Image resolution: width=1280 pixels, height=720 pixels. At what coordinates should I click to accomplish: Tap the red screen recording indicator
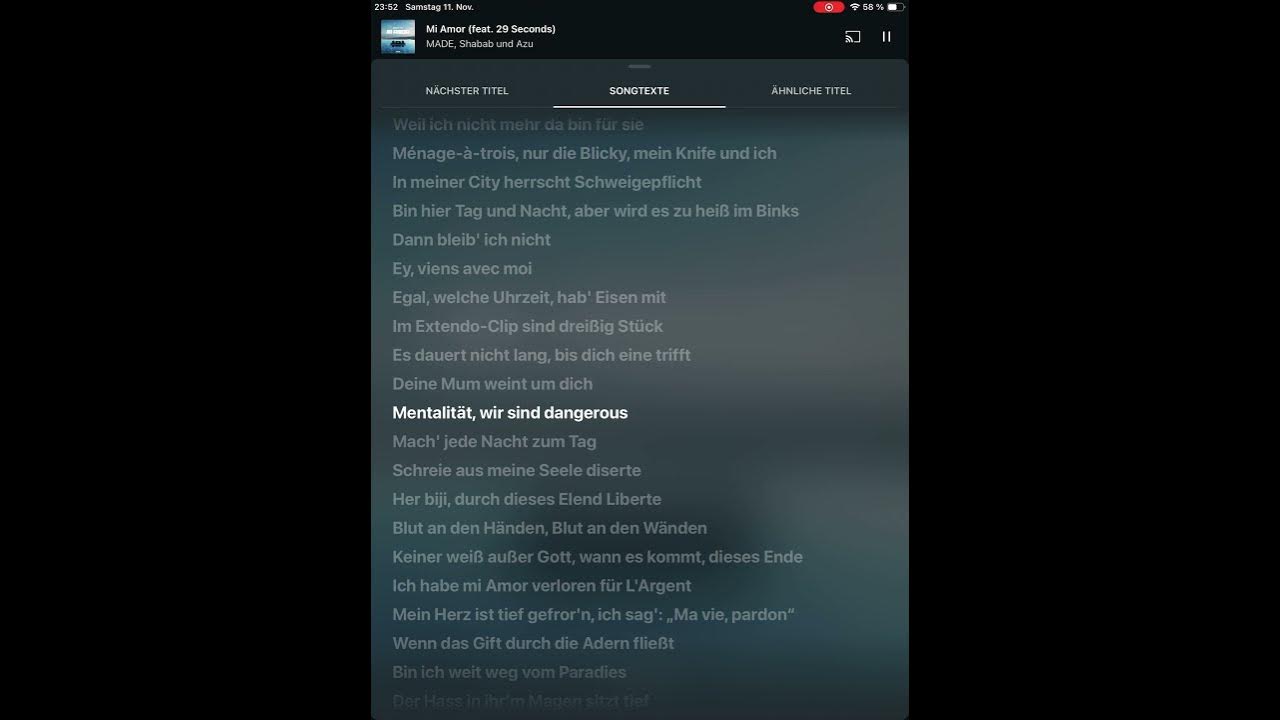coord(828,7)
